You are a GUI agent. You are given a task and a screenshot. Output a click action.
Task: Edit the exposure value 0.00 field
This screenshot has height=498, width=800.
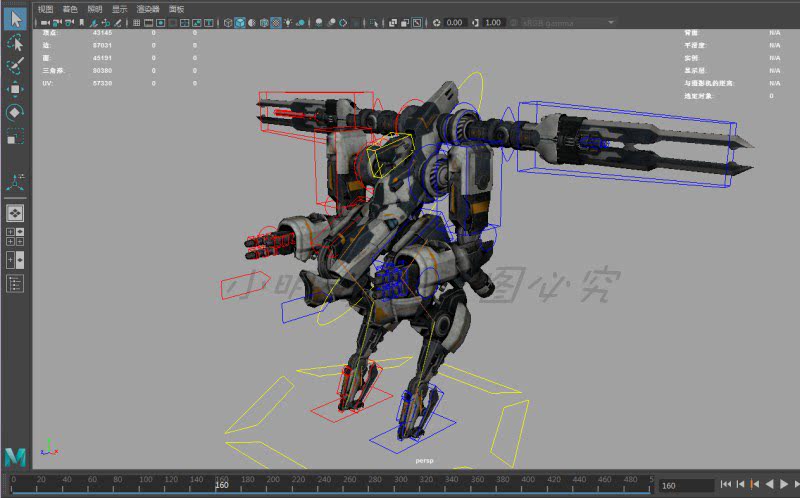point(455,22)
